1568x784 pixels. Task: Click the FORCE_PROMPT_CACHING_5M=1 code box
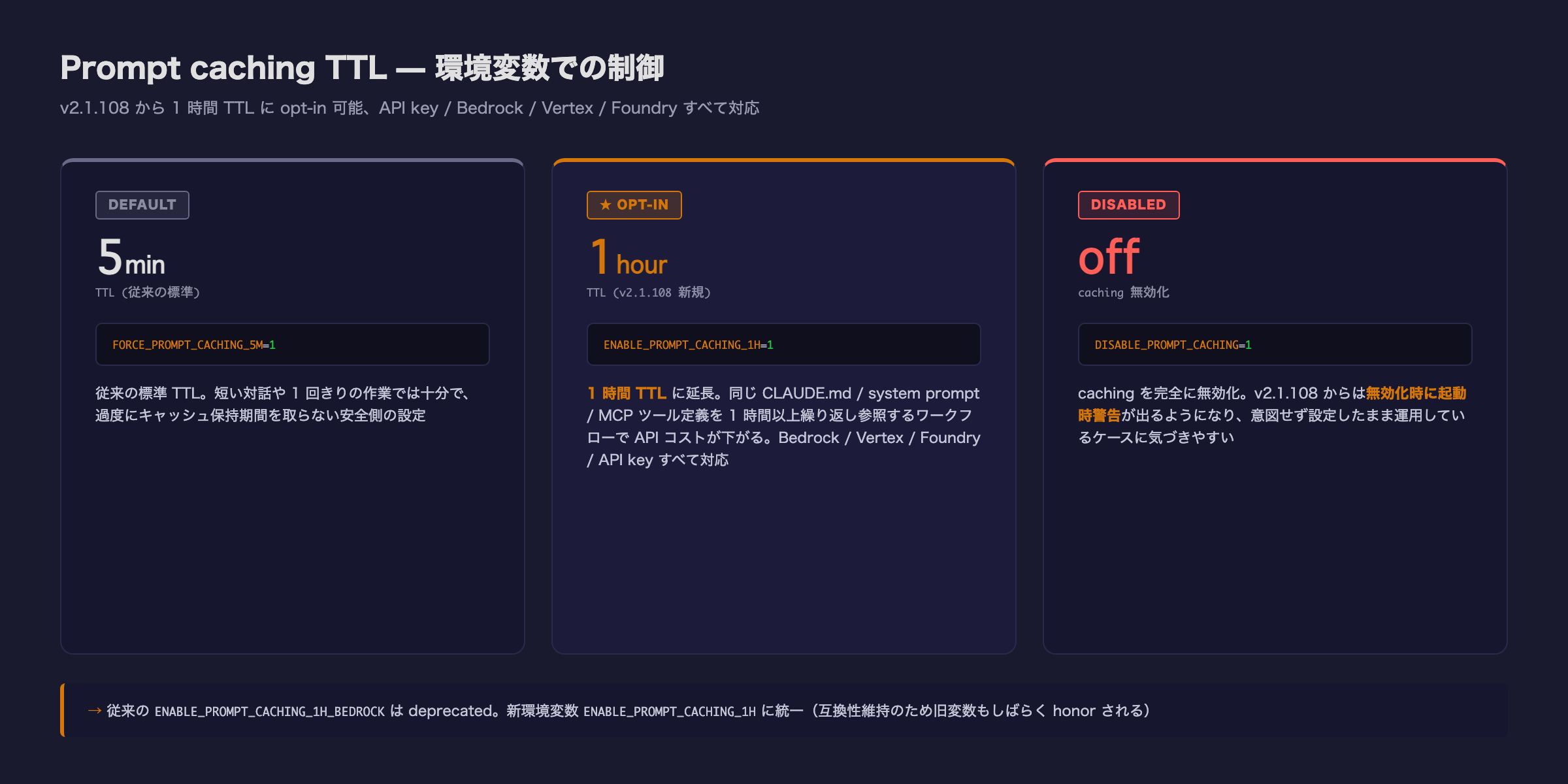point(293,344)
